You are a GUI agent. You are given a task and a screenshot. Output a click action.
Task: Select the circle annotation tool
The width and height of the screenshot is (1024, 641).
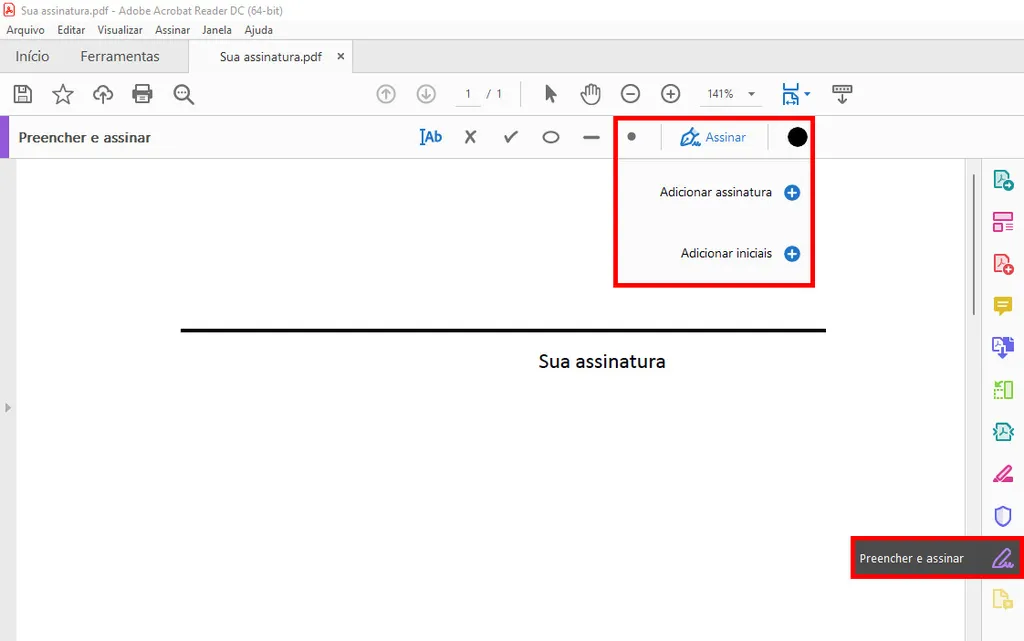[550, 137]
